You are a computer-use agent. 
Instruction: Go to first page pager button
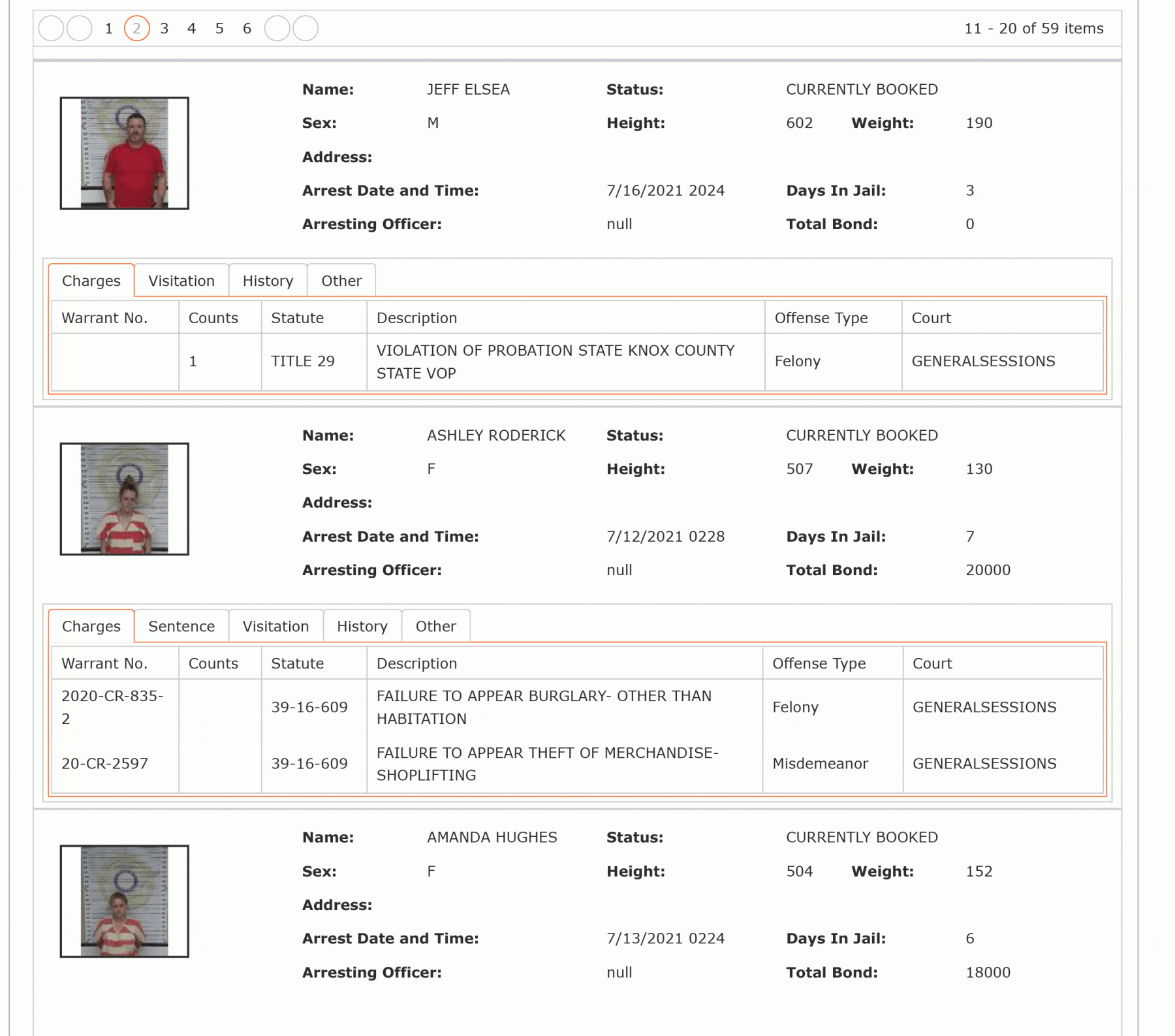coord(51,29)
